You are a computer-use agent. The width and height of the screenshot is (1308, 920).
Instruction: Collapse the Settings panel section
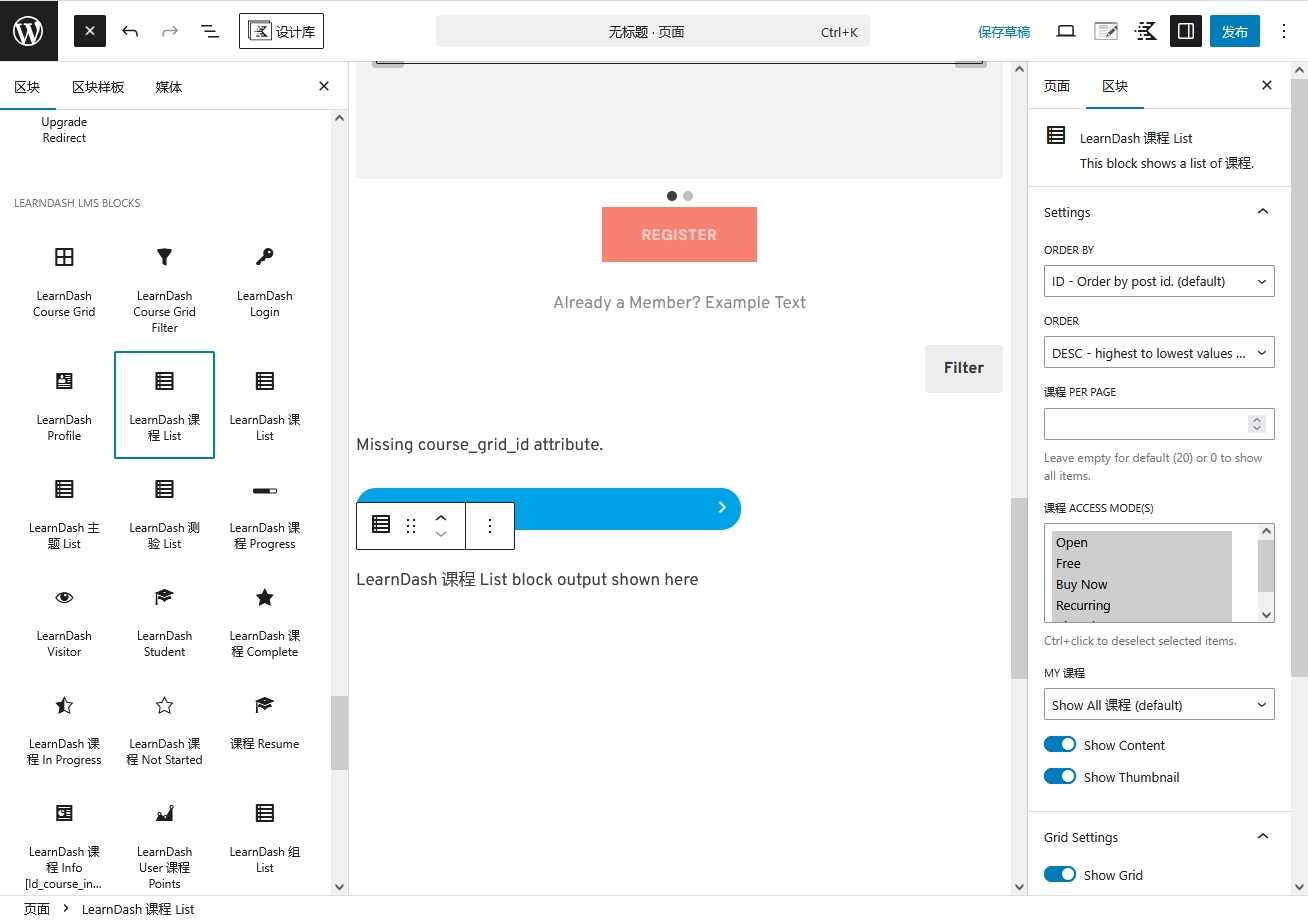click(x=1159, y=212)
